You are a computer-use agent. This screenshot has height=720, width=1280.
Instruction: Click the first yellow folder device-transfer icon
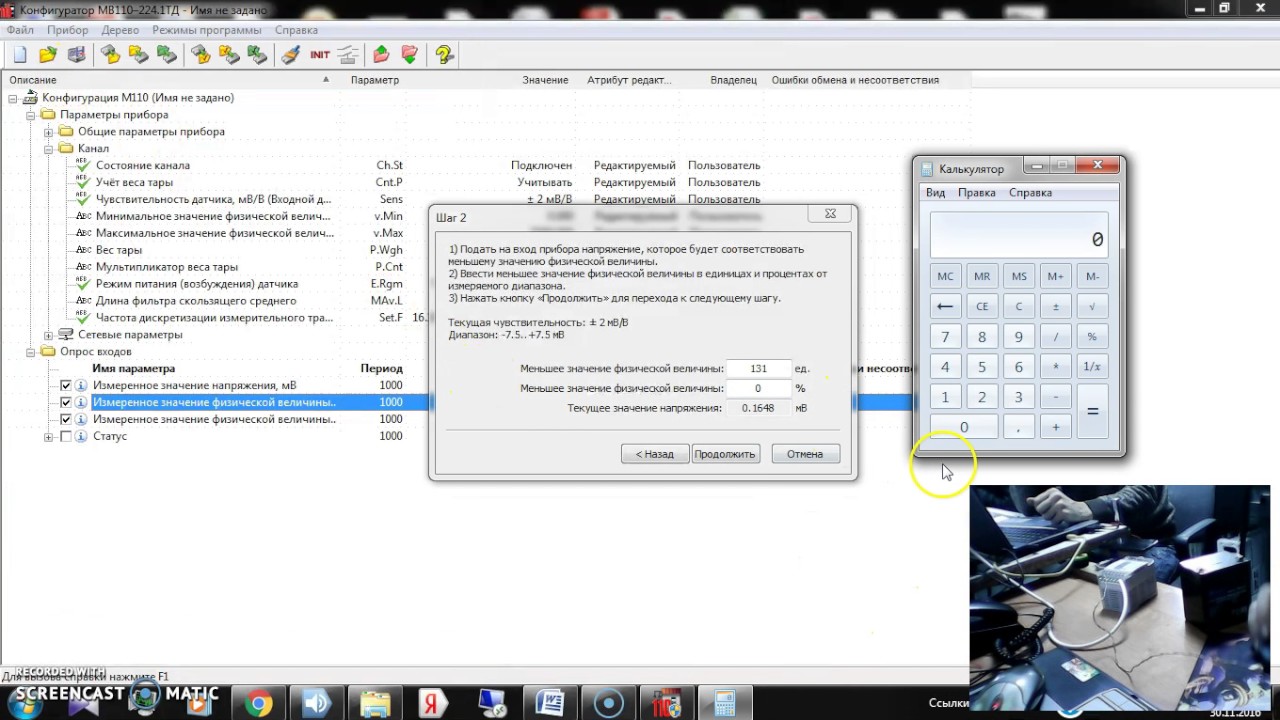click(110, 55)
